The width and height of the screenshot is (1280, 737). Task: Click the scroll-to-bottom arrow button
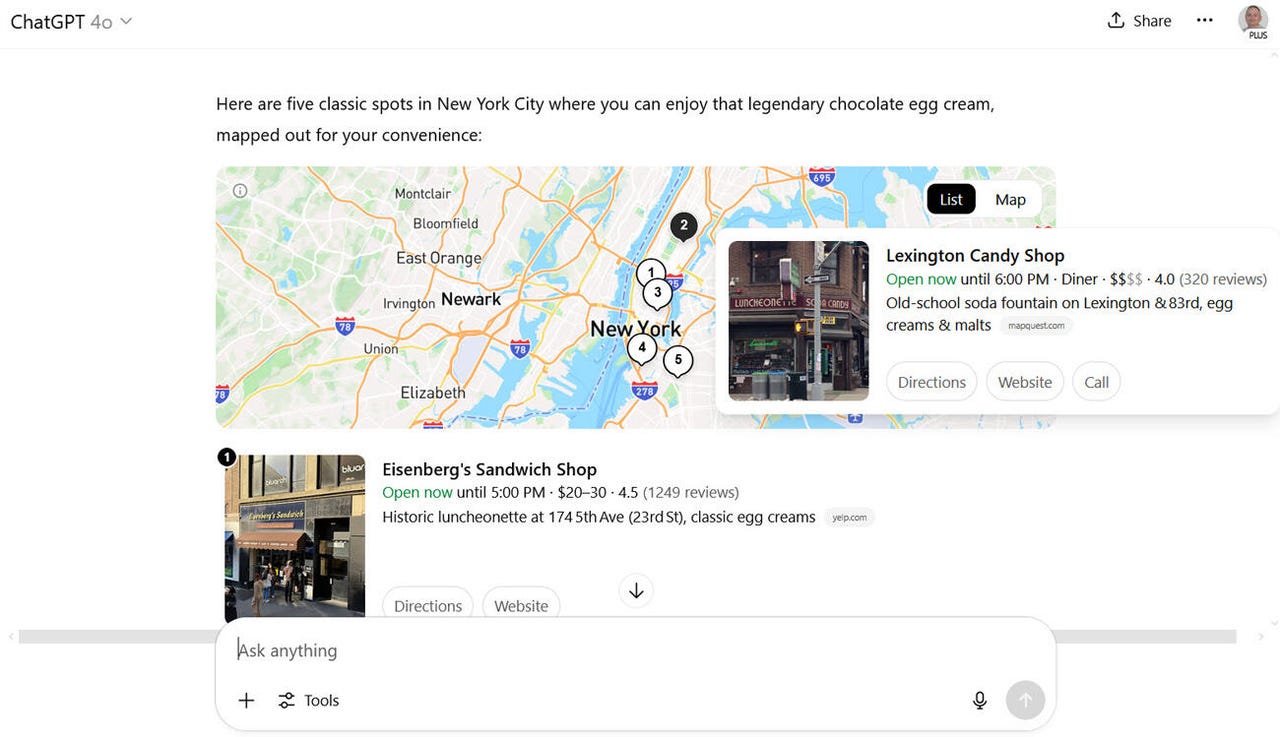636,591
